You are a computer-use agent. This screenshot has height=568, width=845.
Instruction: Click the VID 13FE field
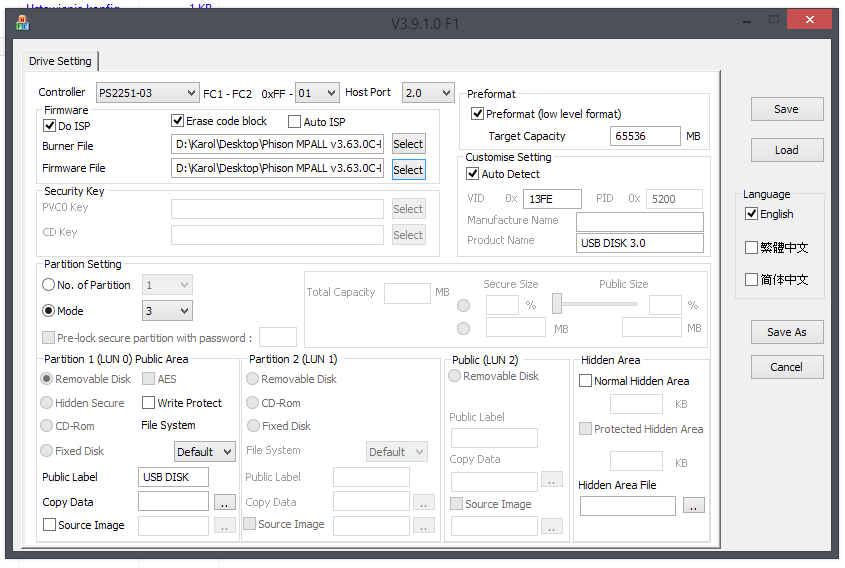tap(552, 199)
